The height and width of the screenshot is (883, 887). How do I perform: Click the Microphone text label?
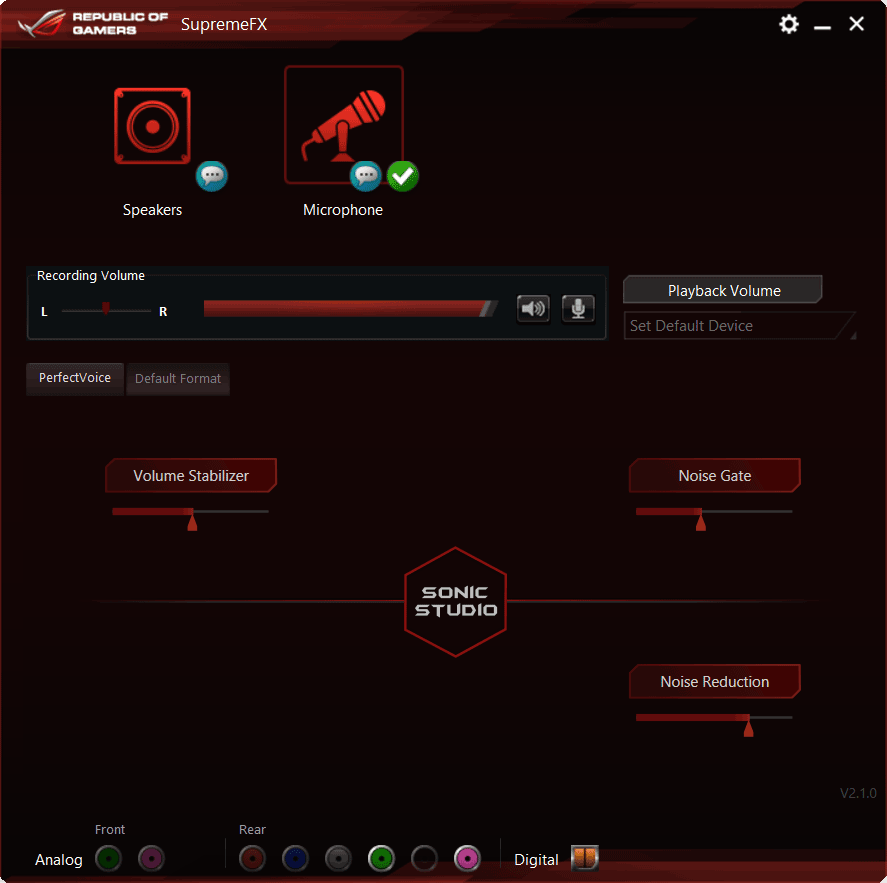pos(343,210)
